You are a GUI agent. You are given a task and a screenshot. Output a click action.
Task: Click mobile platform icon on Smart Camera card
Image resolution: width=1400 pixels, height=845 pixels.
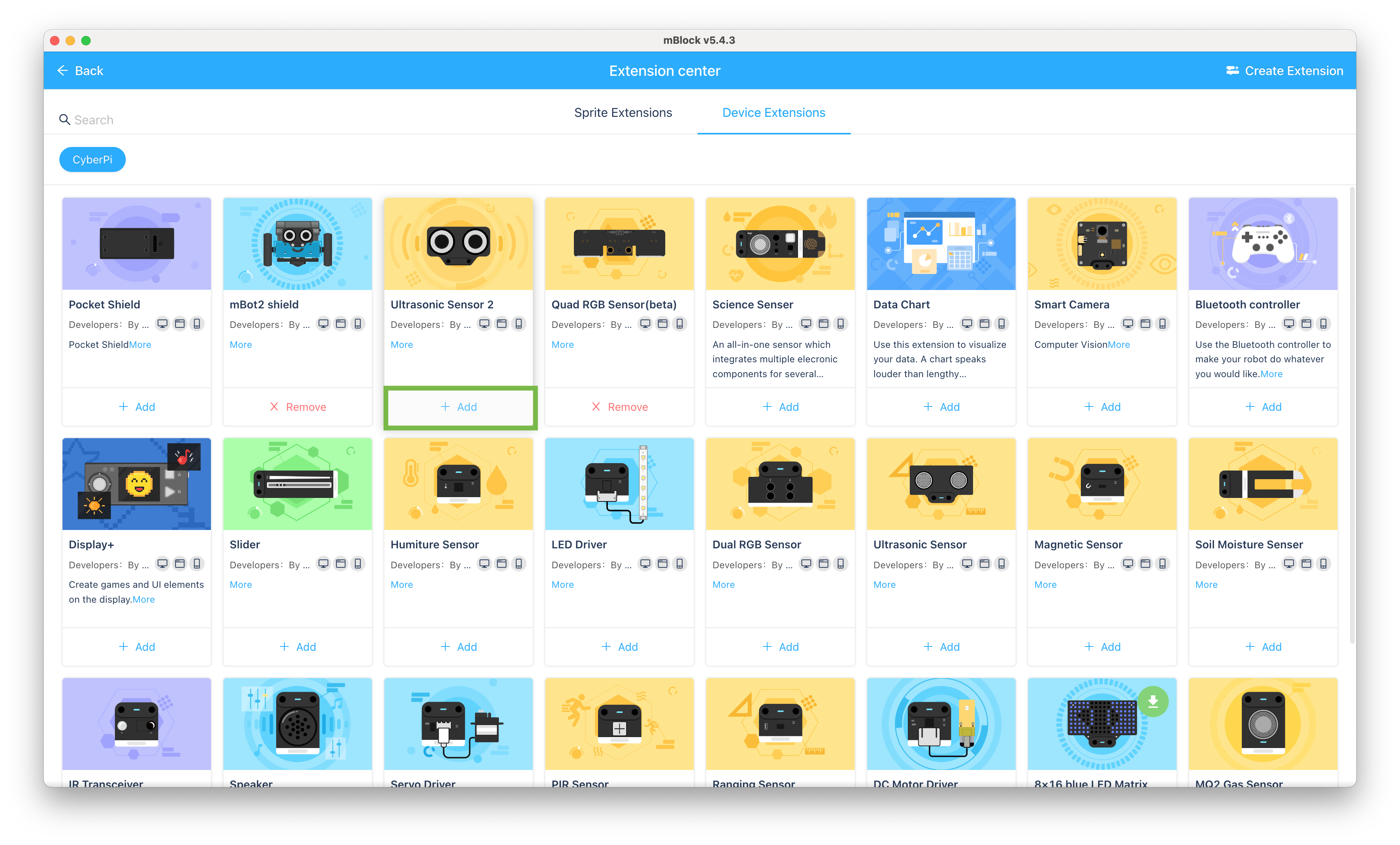[1162, 324]
